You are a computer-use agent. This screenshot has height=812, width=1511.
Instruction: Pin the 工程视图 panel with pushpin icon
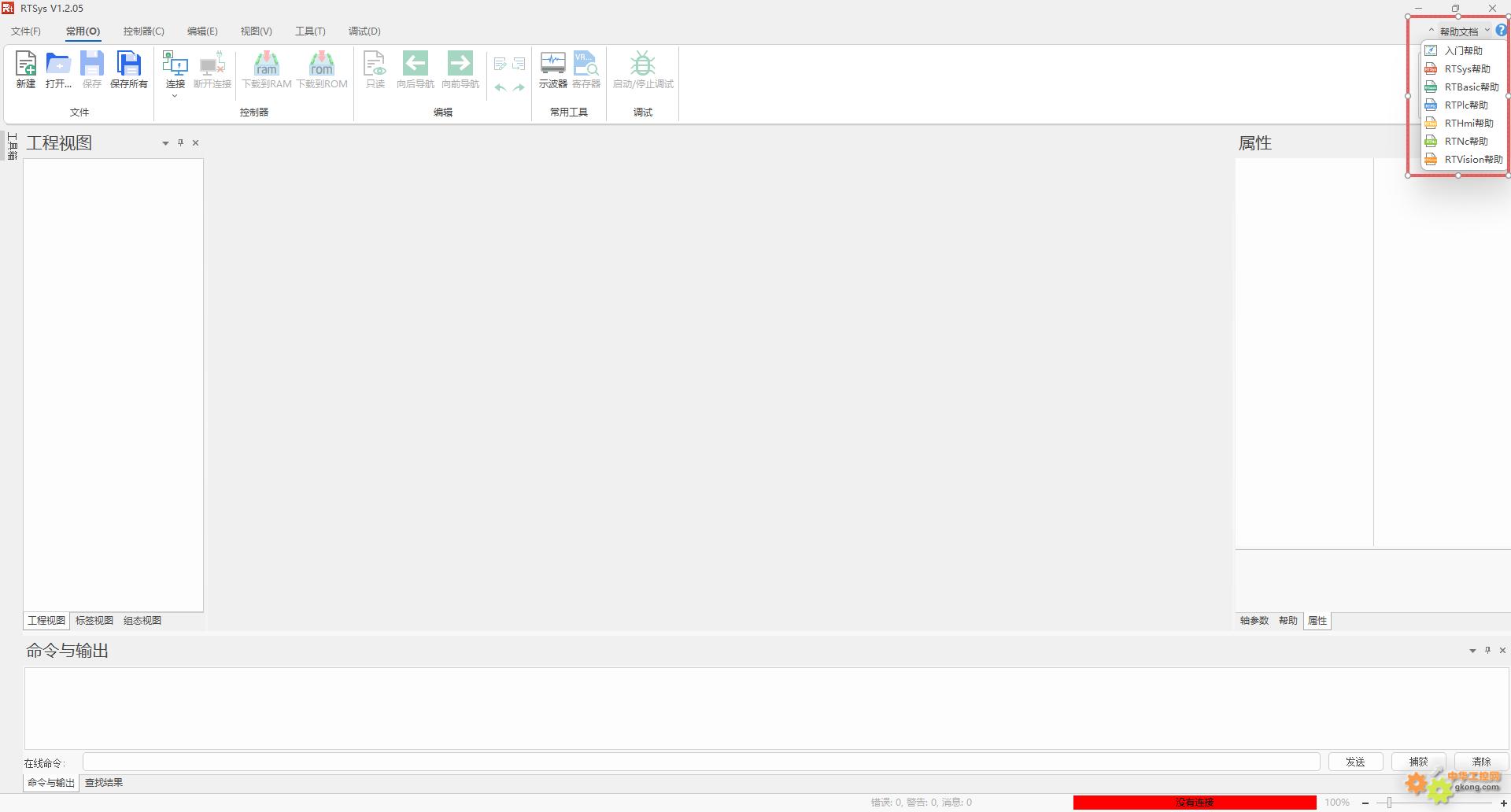point(180,143)
